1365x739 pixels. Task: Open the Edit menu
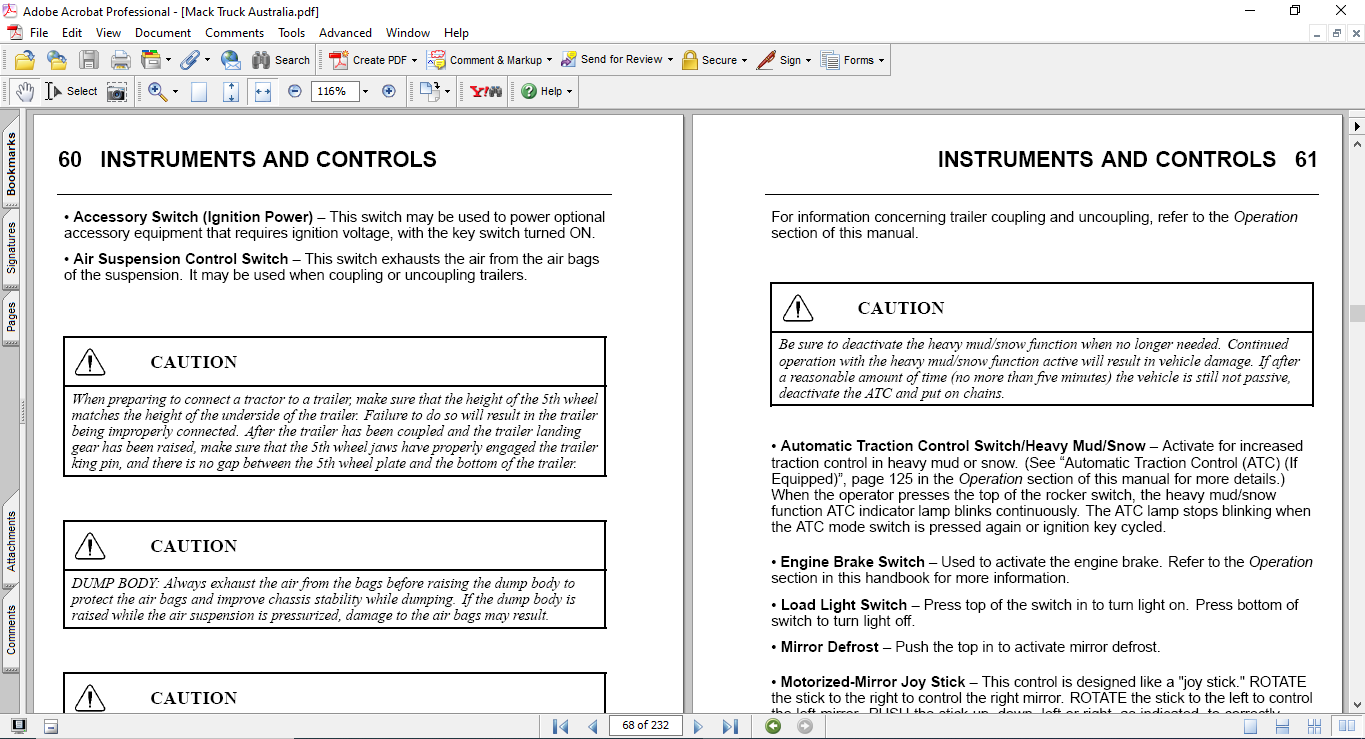pos(72,33)
